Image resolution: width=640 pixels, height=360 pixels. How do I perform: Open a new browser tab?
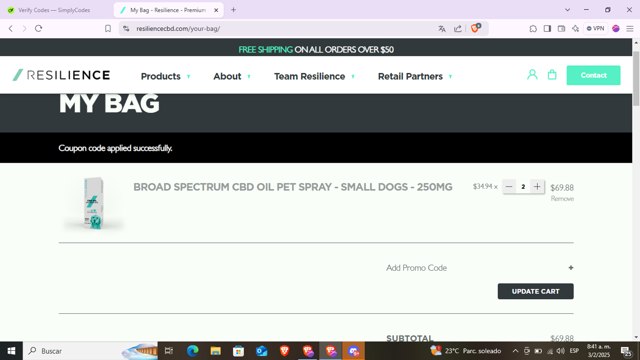(x=233, y=10)
